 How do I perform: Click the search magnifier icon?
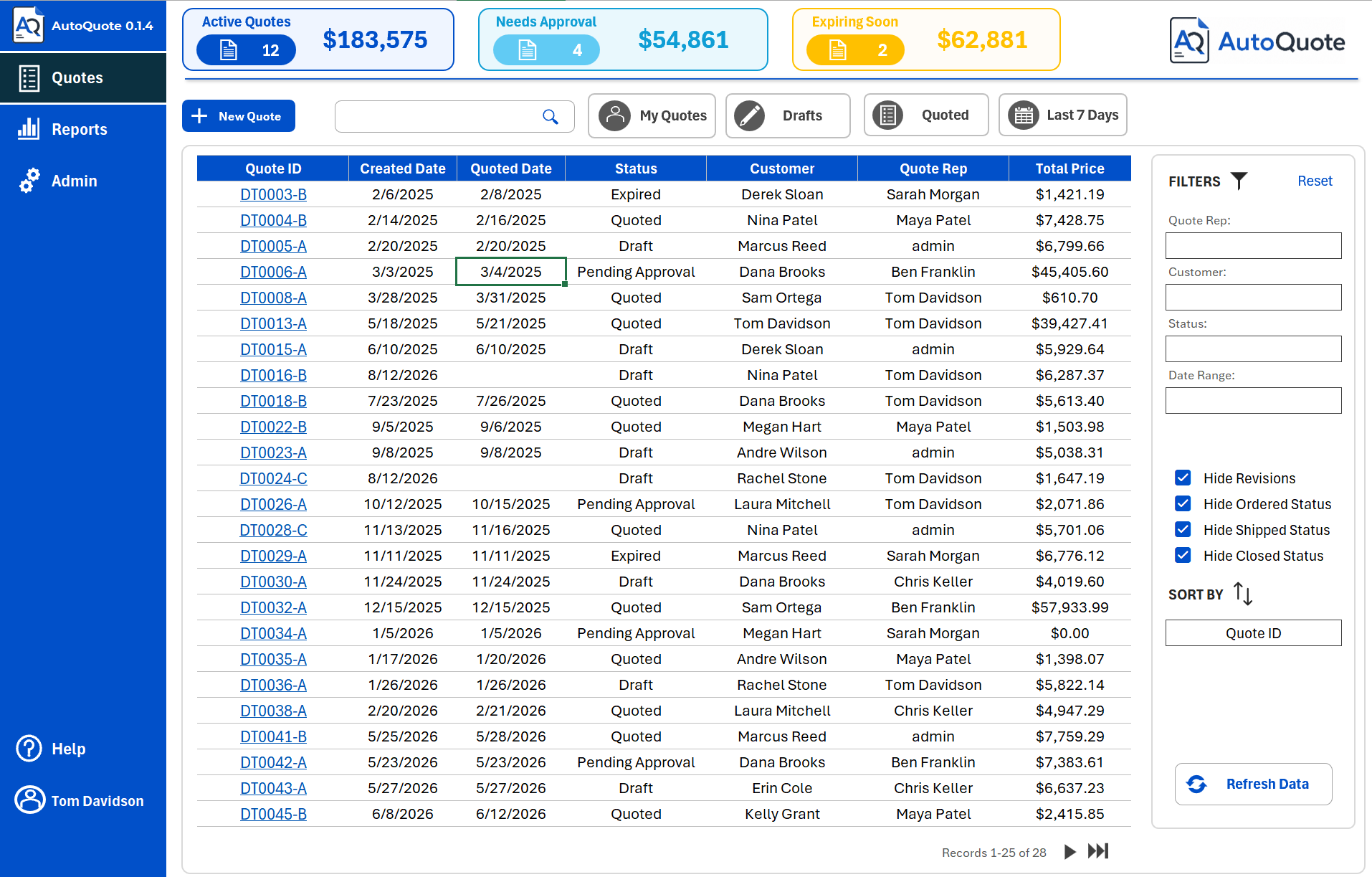[x=551, y=116]
